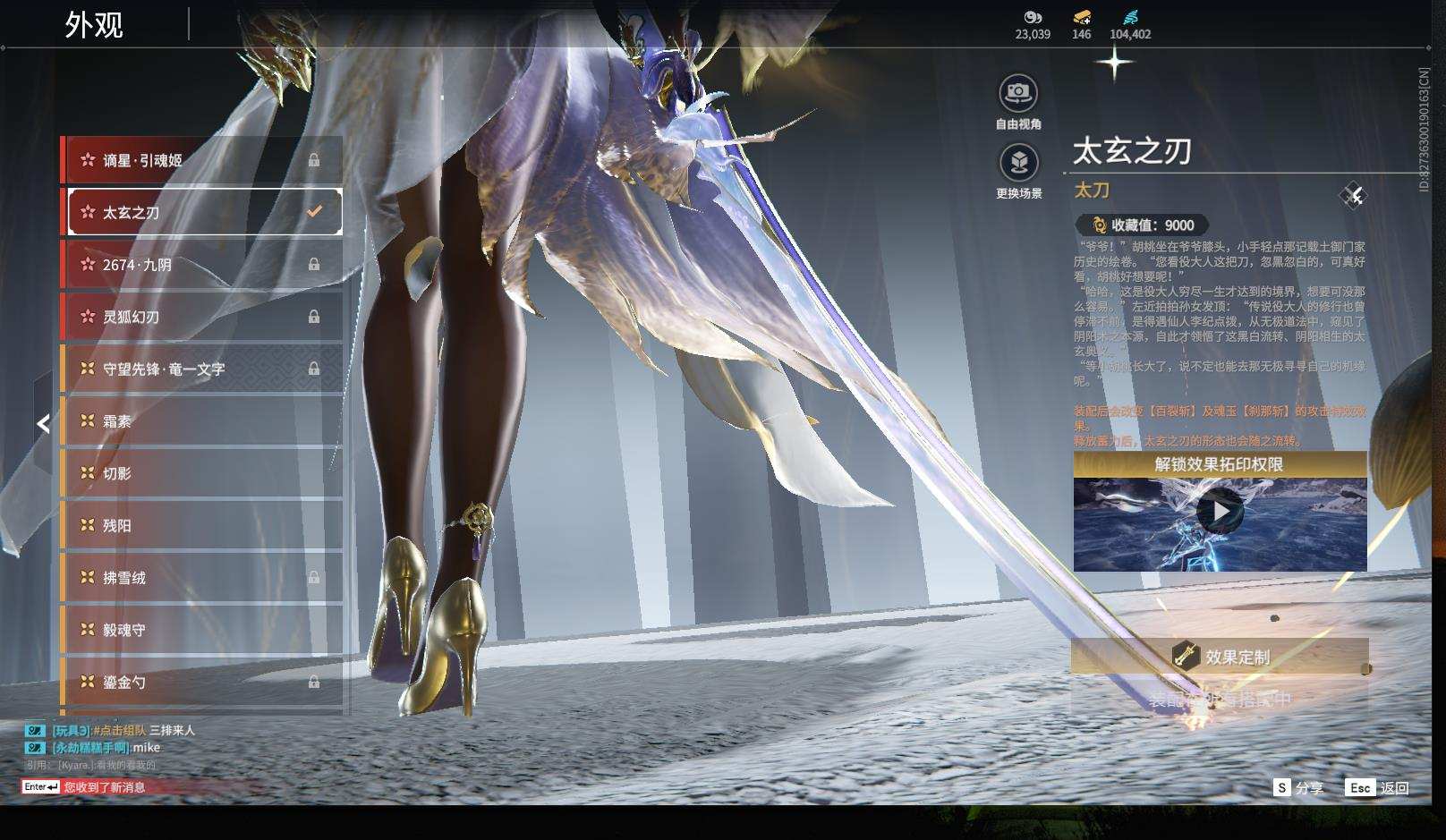Click the blue feather currency icon

pos(1130,17)
